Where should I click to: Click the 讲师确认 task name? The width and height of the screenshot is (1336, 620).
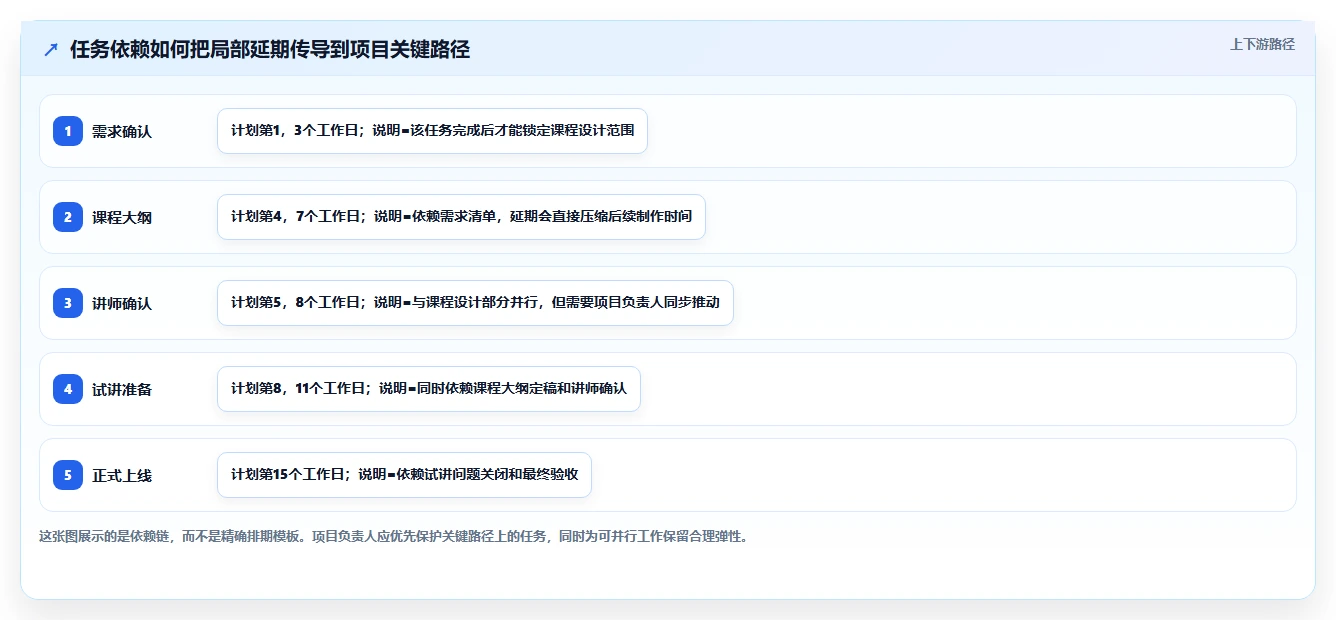pyautogui.click(x=122, y=303)
